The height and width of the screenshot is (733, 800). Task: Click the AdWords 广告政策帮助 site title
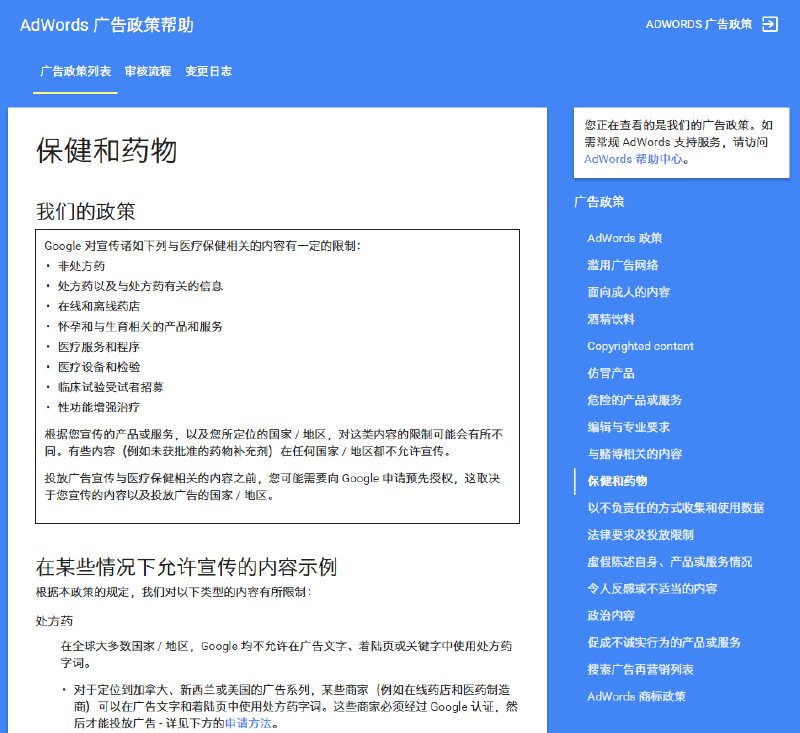point(107,25)
